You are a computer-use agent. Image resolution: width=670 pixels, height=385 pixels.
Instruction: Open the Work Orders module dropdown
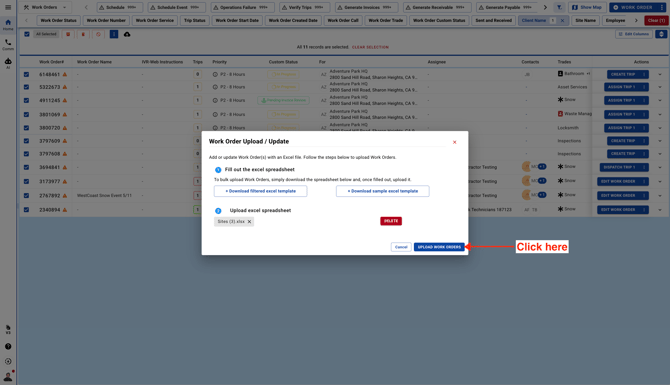point(45,7)
